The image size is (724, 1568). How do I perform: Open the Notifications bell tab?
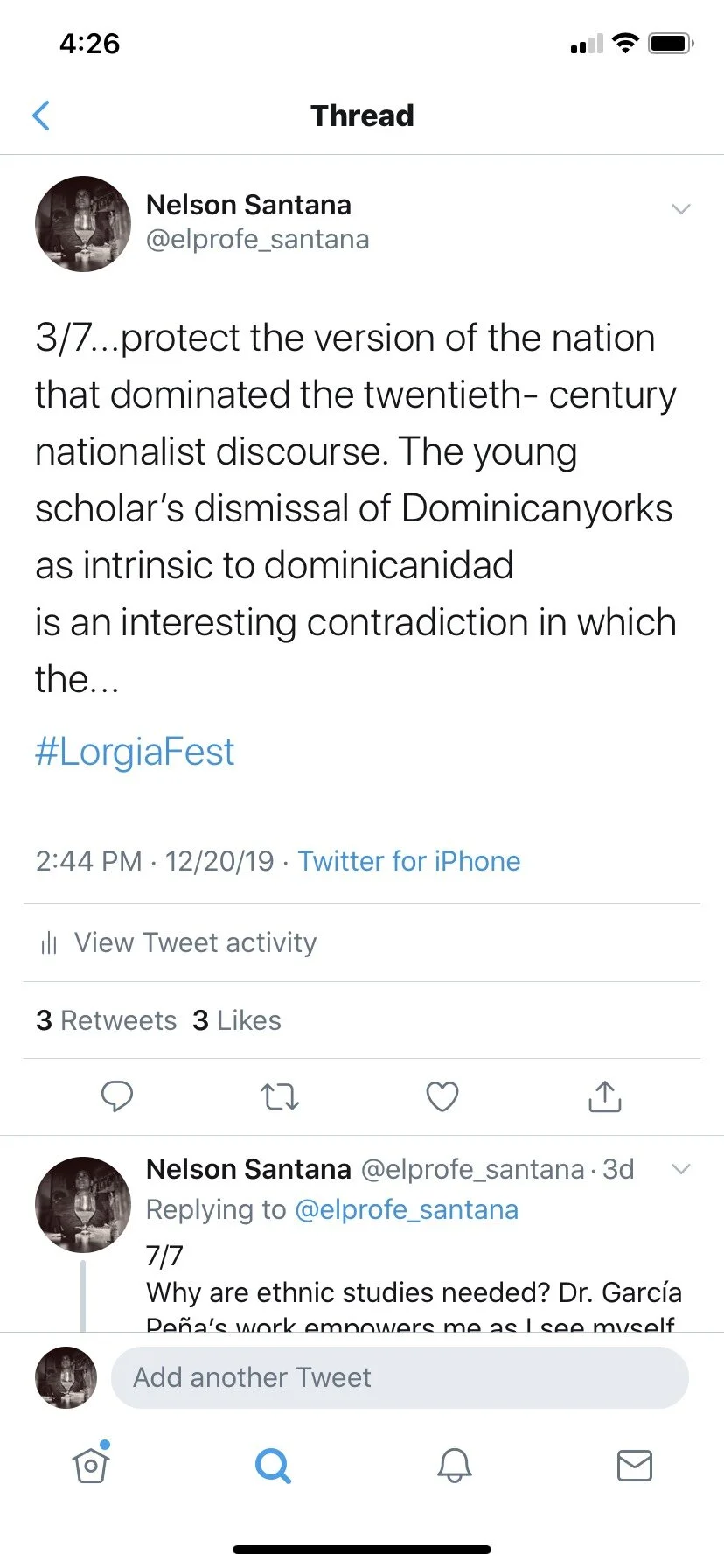coord(455,1465)
